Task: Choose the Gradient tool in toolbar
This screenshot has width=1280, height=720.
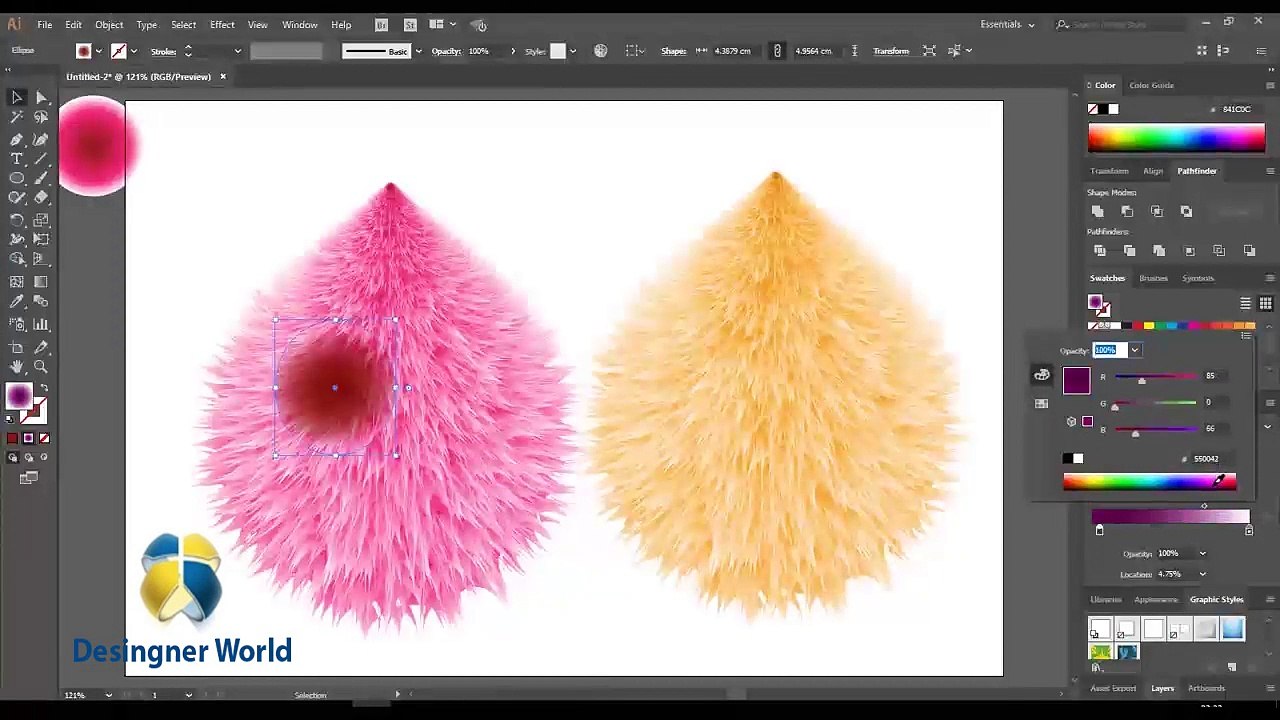Action: coord(41,283)
